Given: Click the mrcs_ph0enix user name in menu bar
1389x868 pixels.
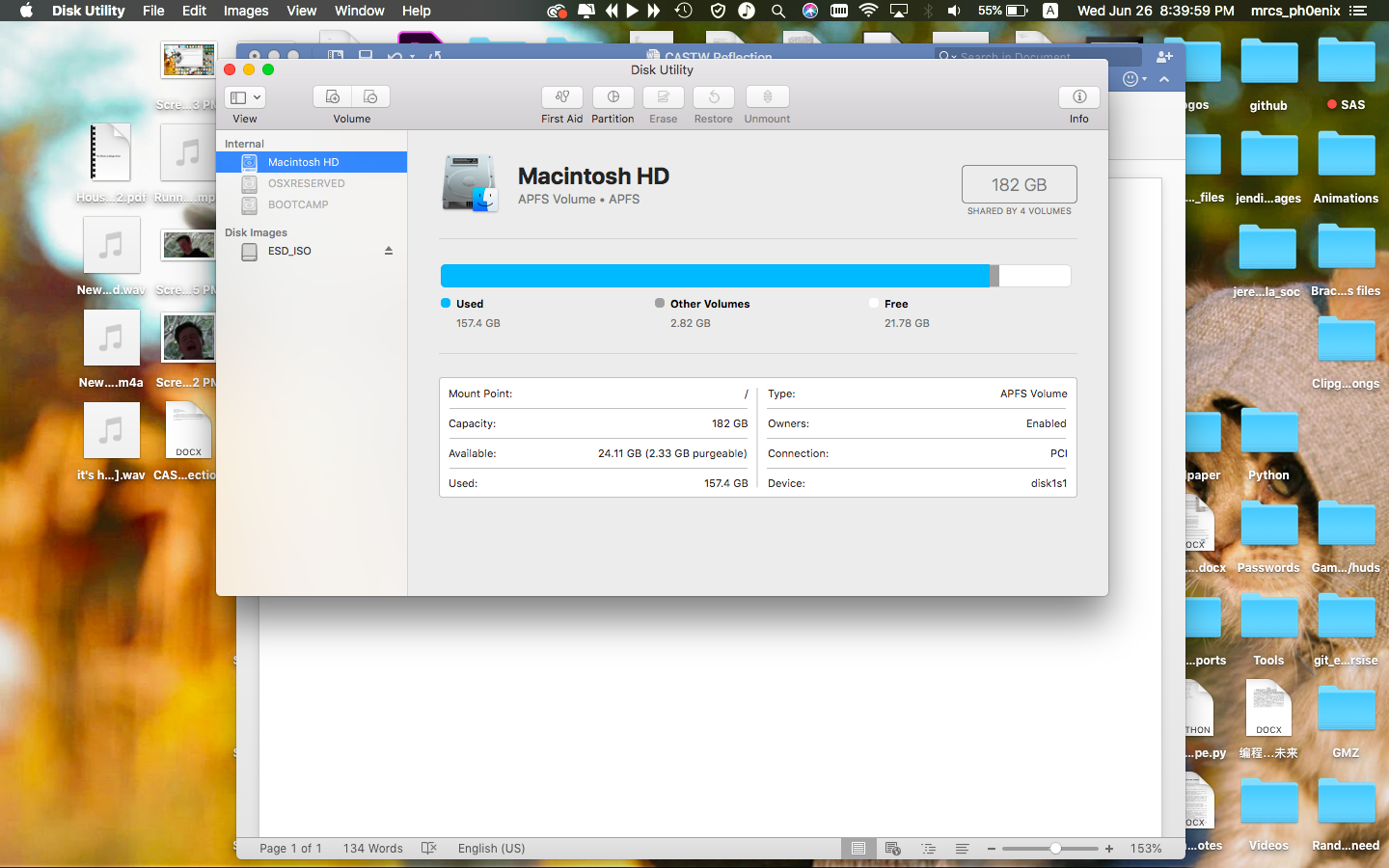Looking at the screenshot, I should (1295, 11).
